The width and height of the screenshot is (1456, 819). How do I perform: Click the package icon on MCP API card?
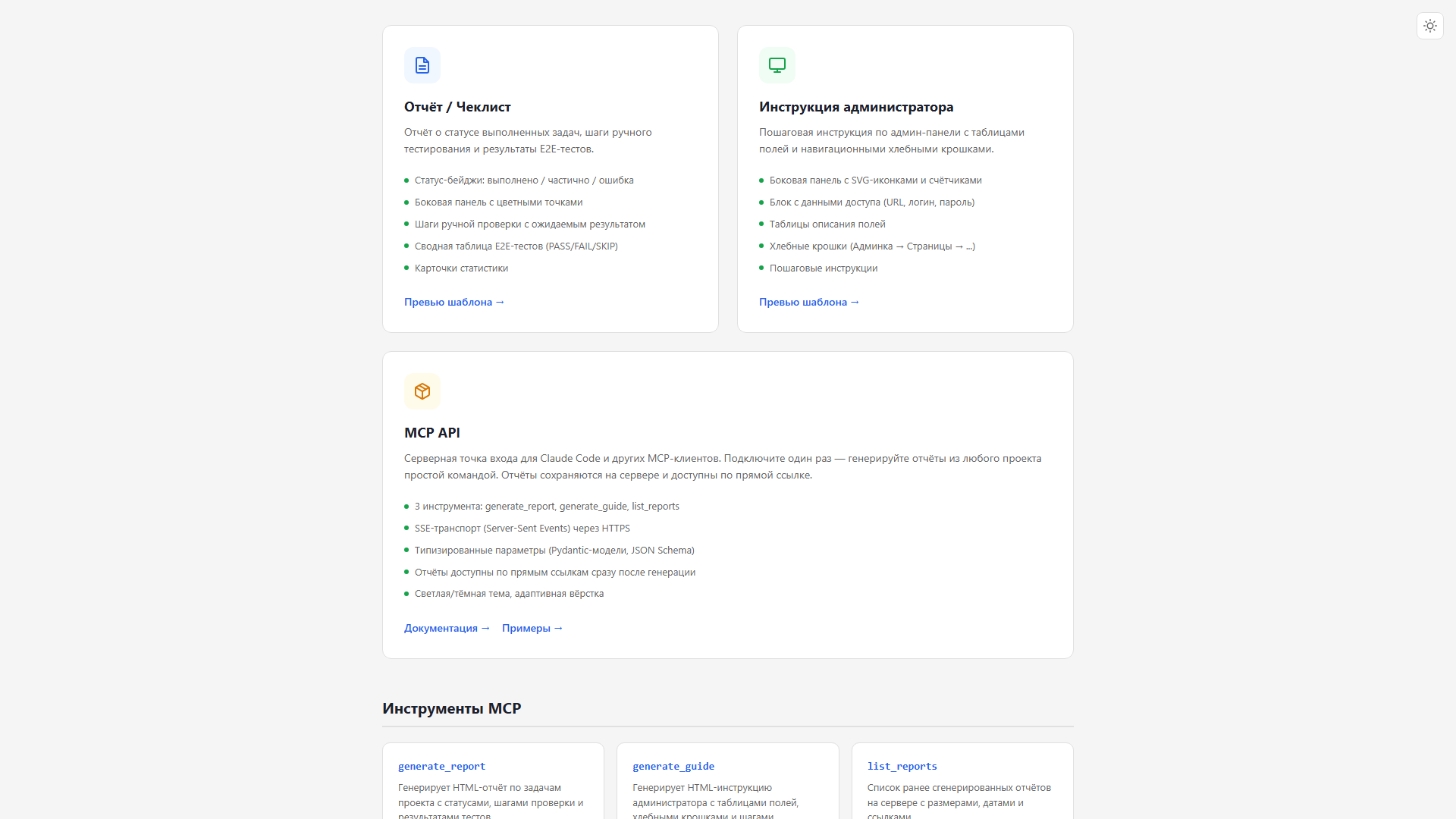tap(422, 391)
